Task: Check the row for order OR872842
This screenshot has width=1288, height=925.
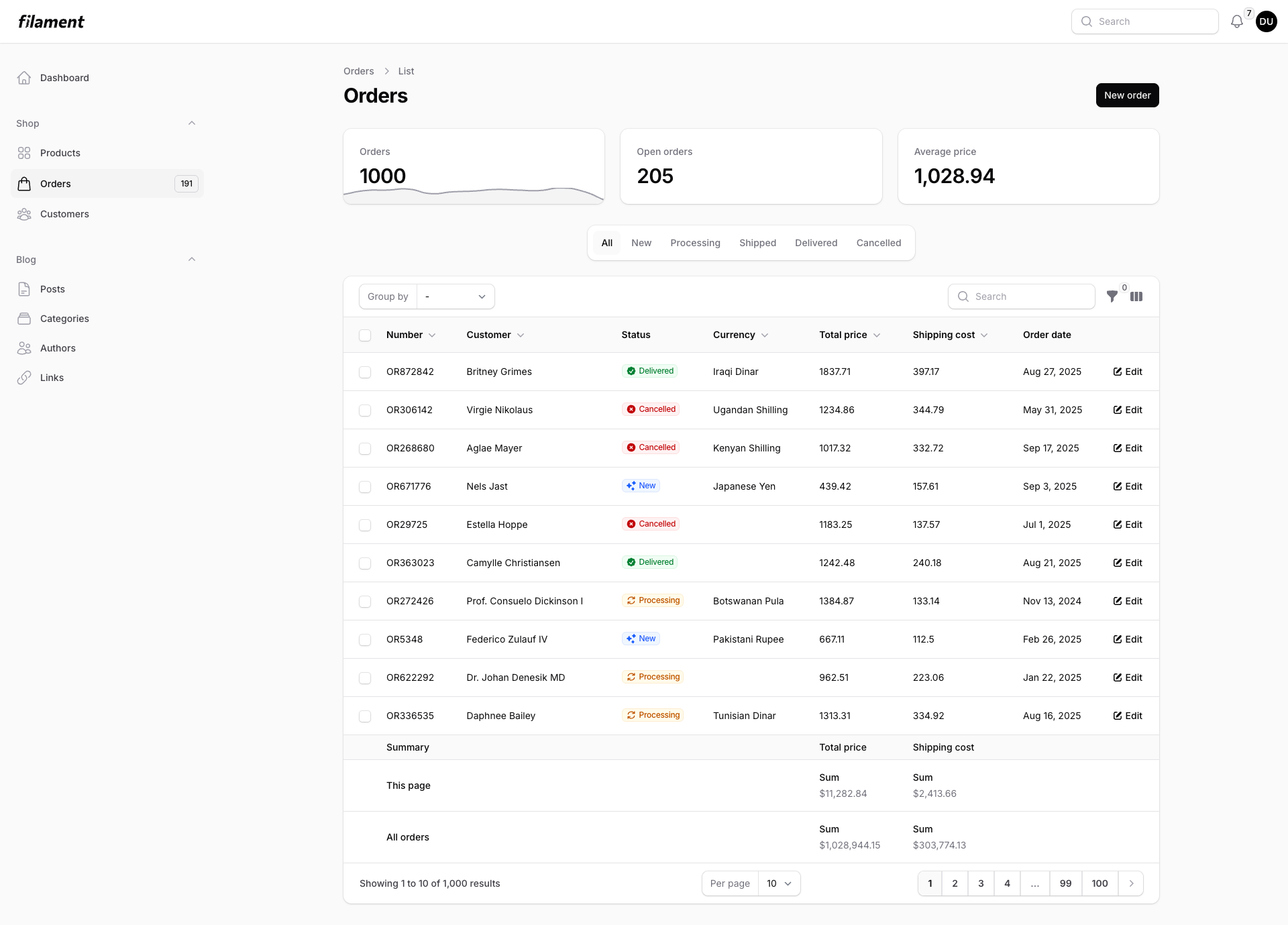Action: [365, 372]
